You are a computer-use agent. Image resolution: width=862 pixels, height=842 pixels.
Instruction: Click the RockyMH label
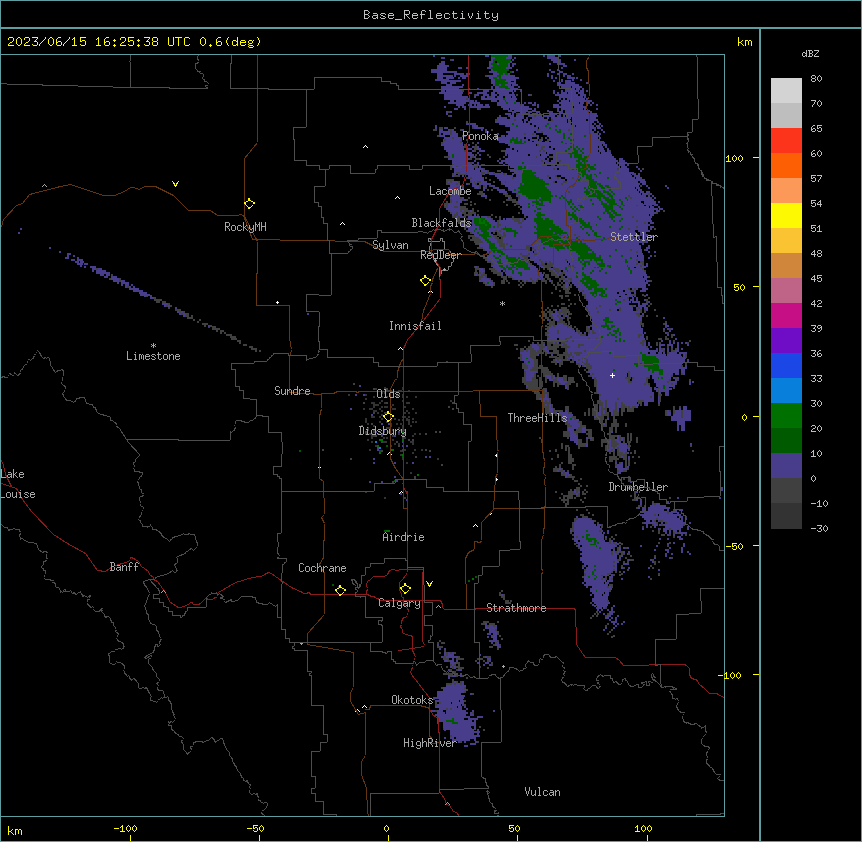pyautogui.click(x=245, y=227)
